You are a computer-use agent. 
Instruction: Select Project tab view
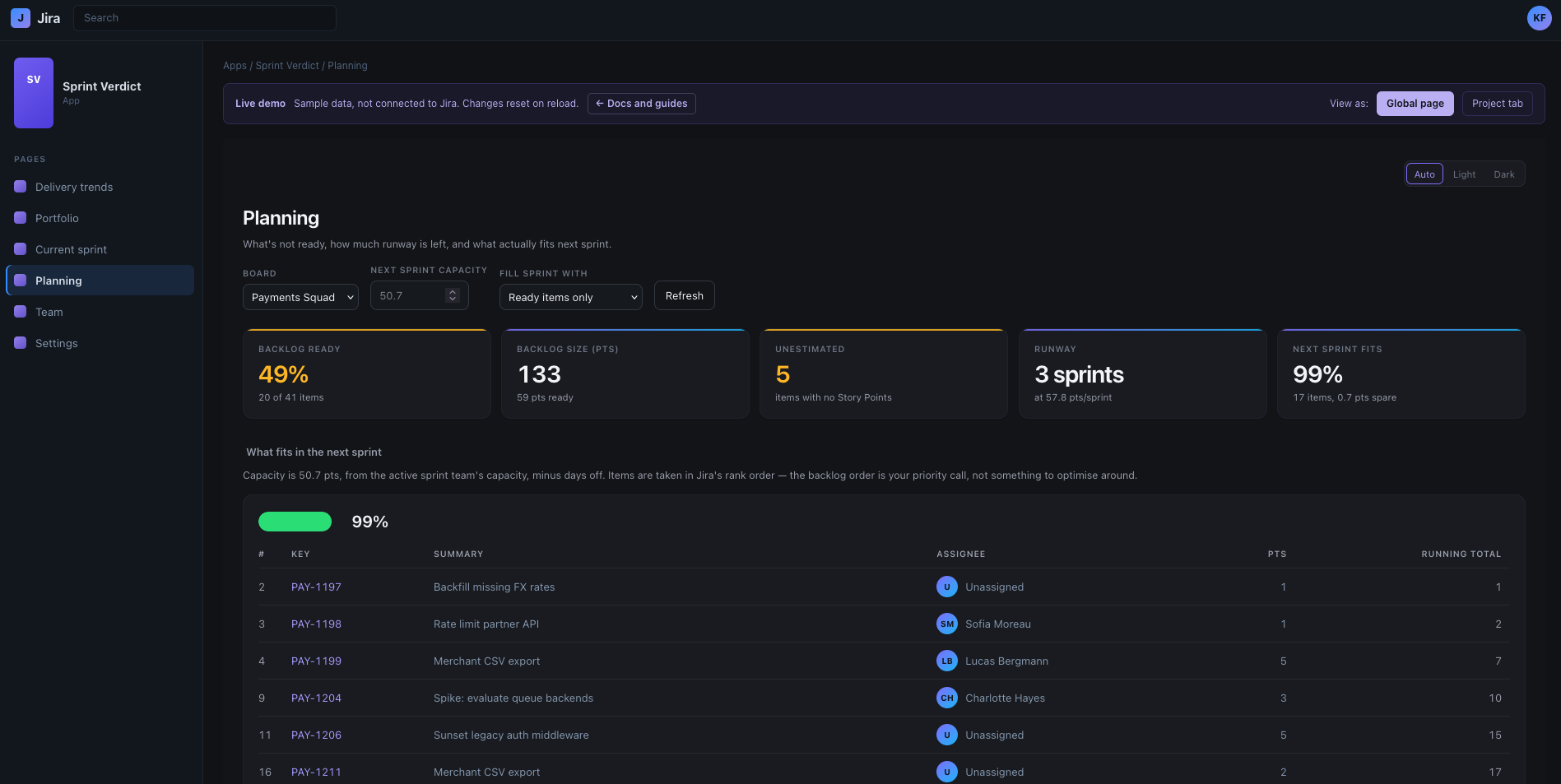(x=1498, y=104)
